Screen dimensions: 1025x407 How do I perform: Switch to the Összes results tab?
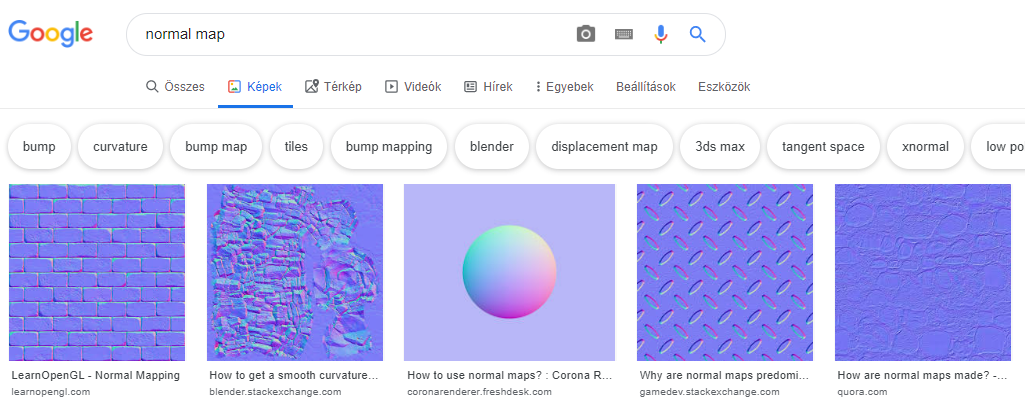(175, 87)
